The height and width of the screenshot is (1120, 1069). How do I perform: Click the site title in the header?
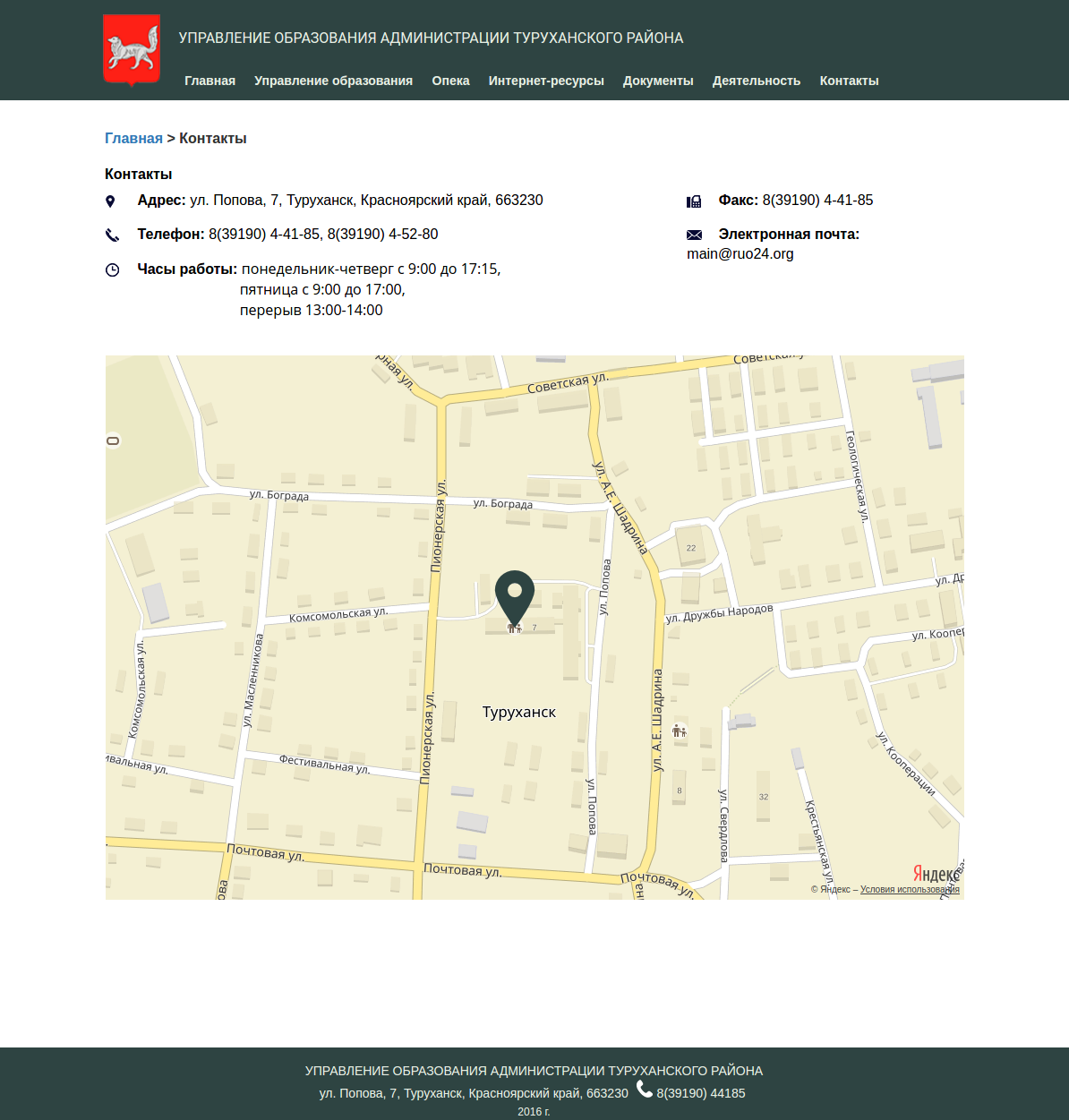[x=431, y=38]
